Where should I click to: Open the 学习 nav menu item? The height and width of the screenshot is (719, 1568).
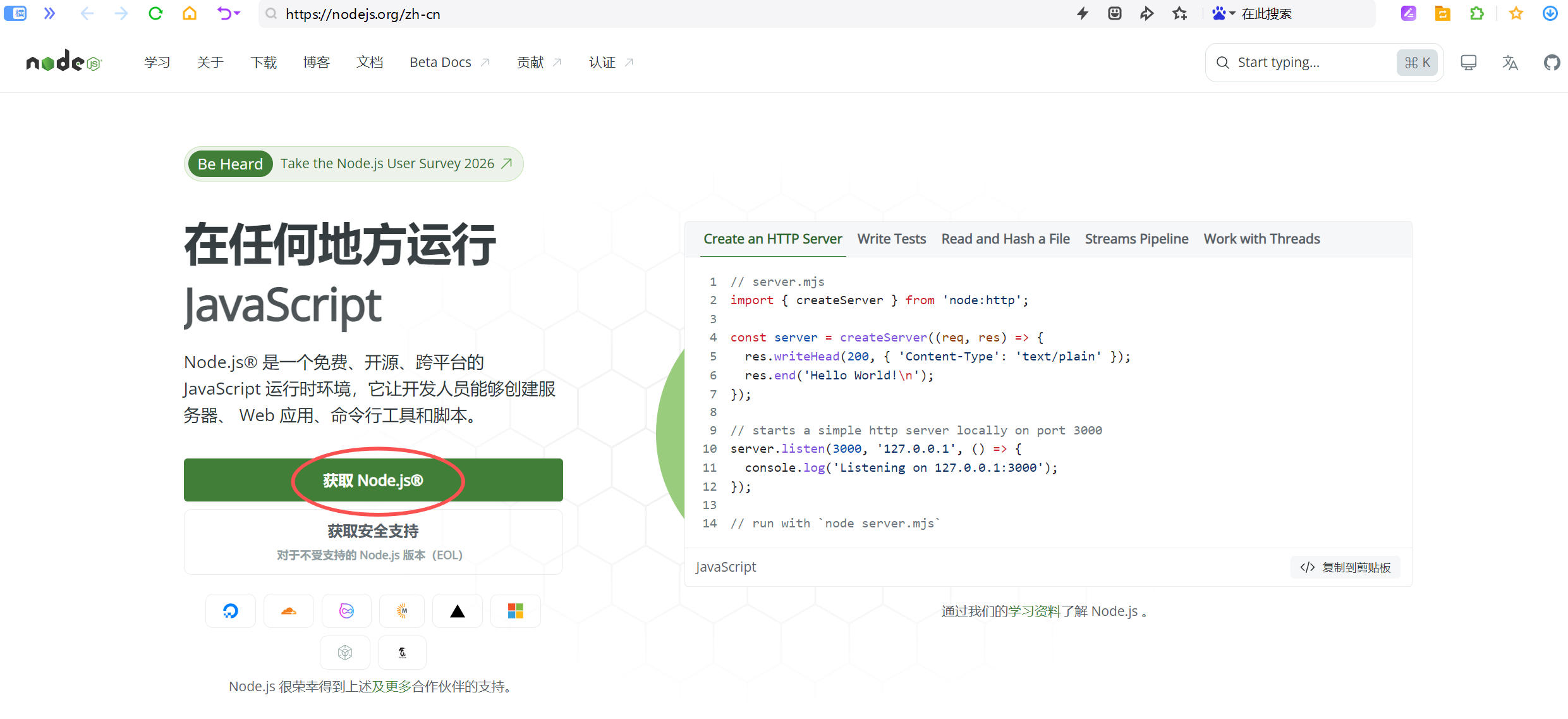157,62
